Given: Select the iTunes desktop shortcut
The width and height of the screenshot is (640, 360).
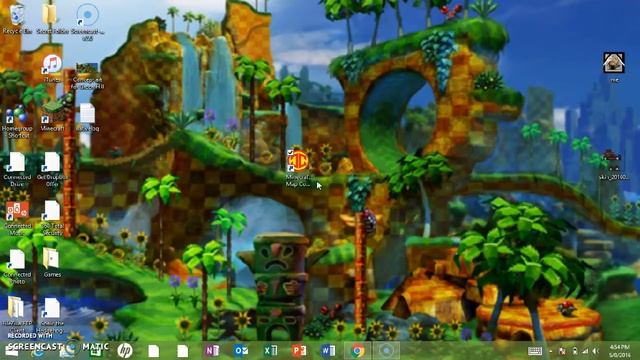Looking at the screenshot, I should tap(52, 69).
